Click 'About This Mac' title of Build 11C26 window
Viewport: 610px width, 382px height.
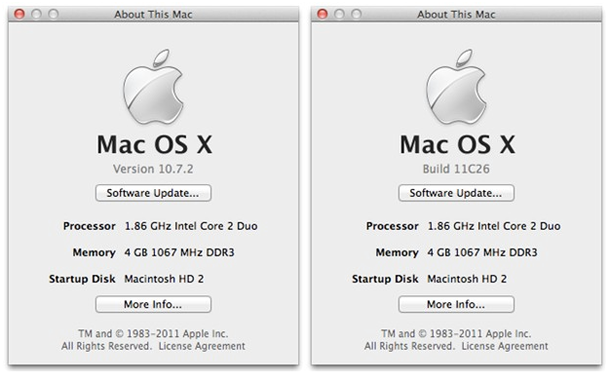coord(456,14)
